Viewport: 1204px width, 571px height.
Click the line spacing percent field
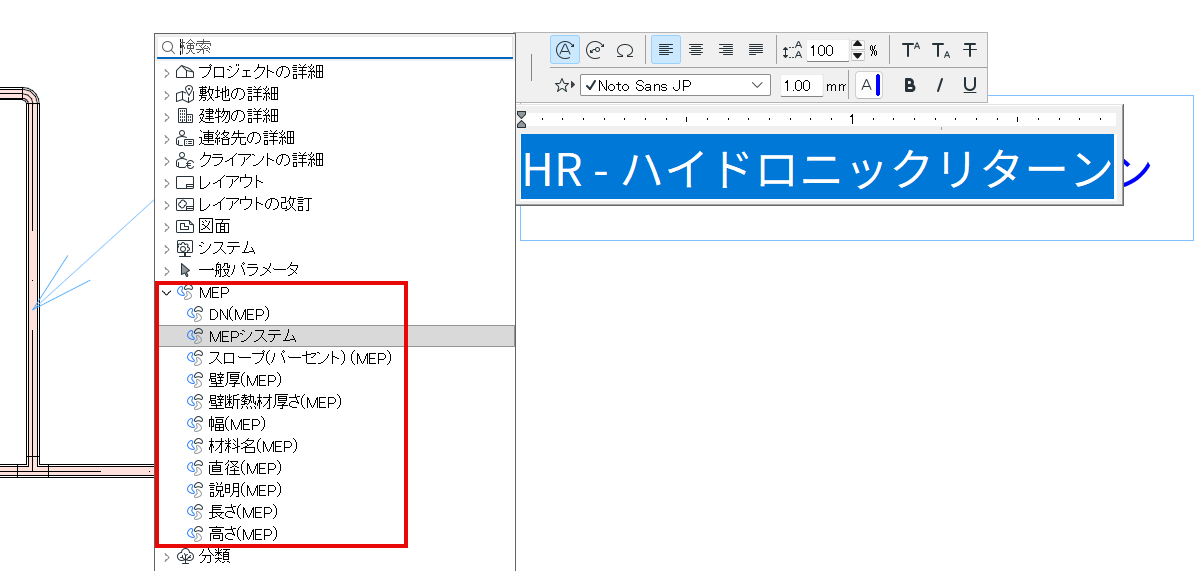827,50
